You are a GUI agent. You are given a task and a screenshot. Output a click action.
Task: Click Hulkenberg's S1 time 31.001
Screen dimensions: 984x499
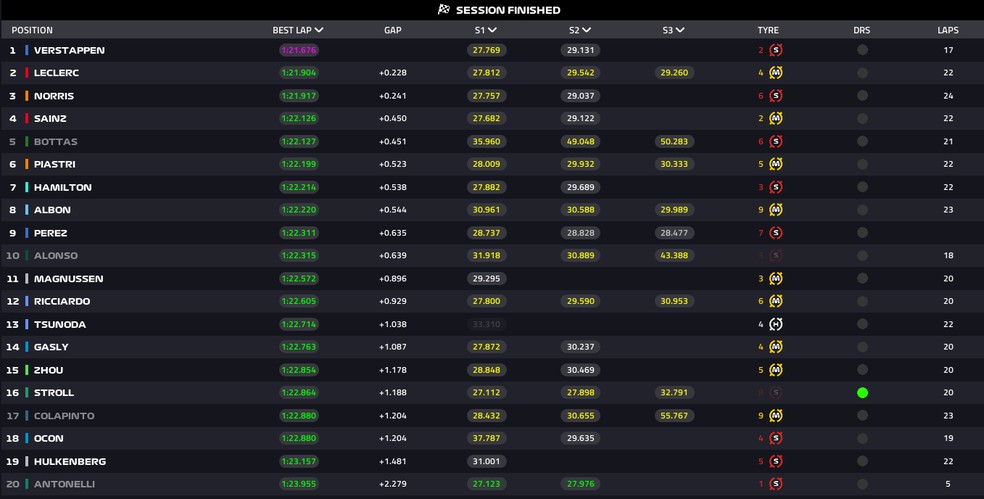coord(486,461)
